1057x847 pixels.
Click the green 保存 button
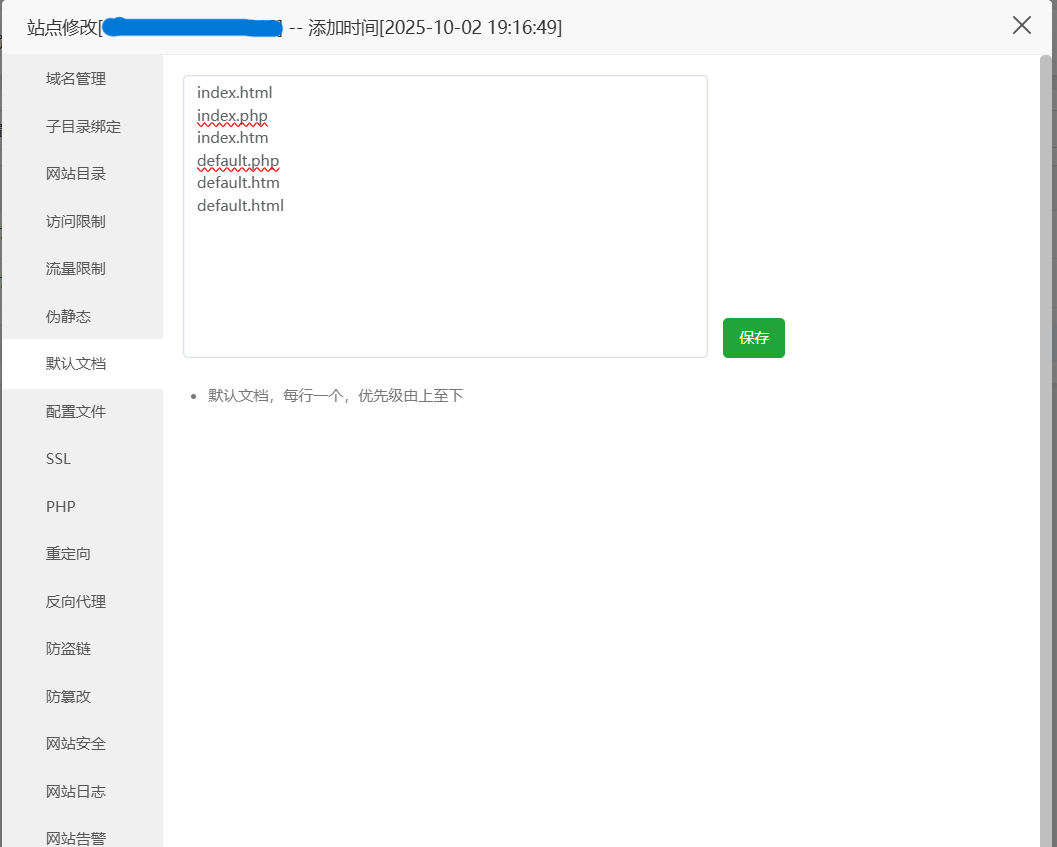(753, 338)
